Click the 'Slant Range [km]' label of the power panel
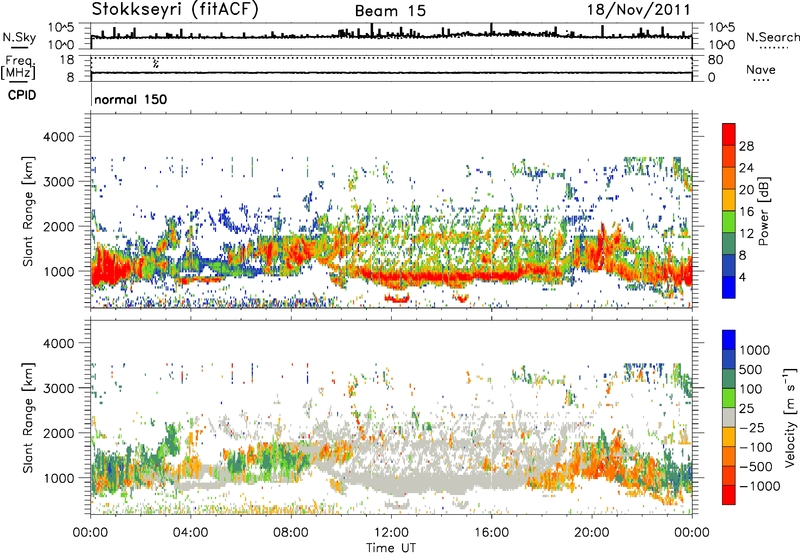 point(28,211)
